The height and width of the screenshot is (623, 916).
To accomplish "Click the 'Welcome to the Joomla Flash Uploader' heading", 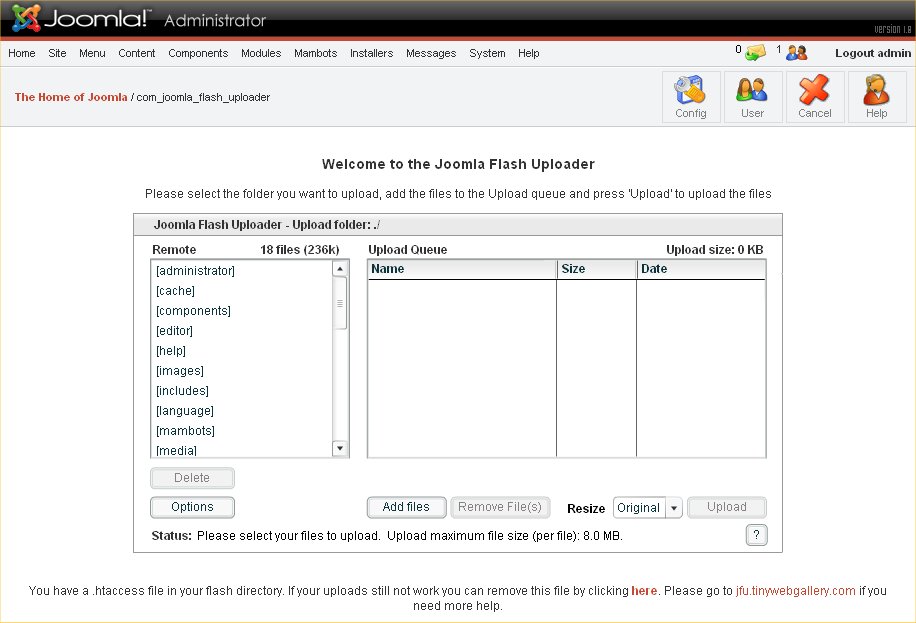I will pyautogui.click(x=458, y=164).
